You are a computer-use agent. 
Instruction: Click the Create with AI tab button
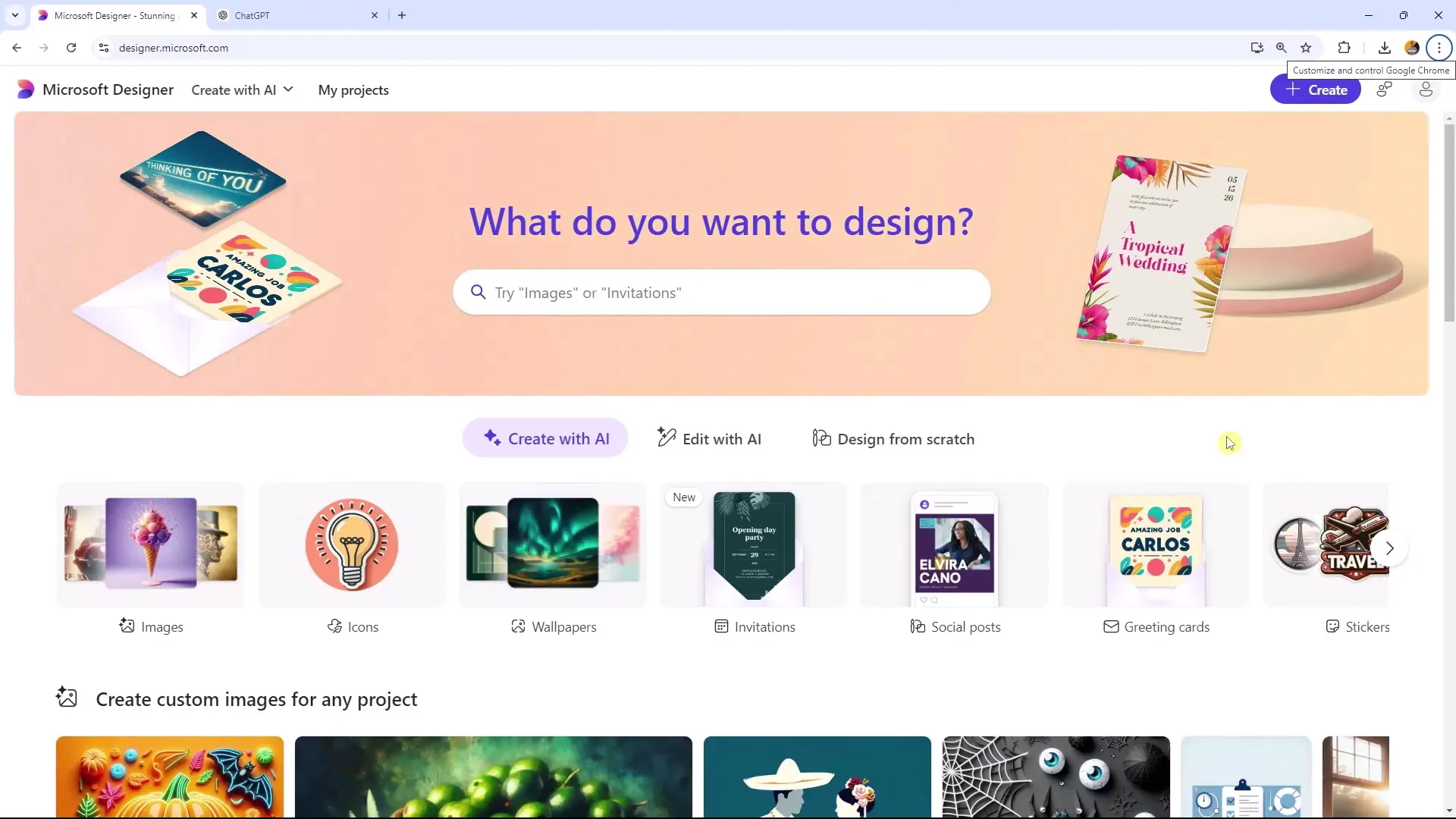(x=546, y=438)
